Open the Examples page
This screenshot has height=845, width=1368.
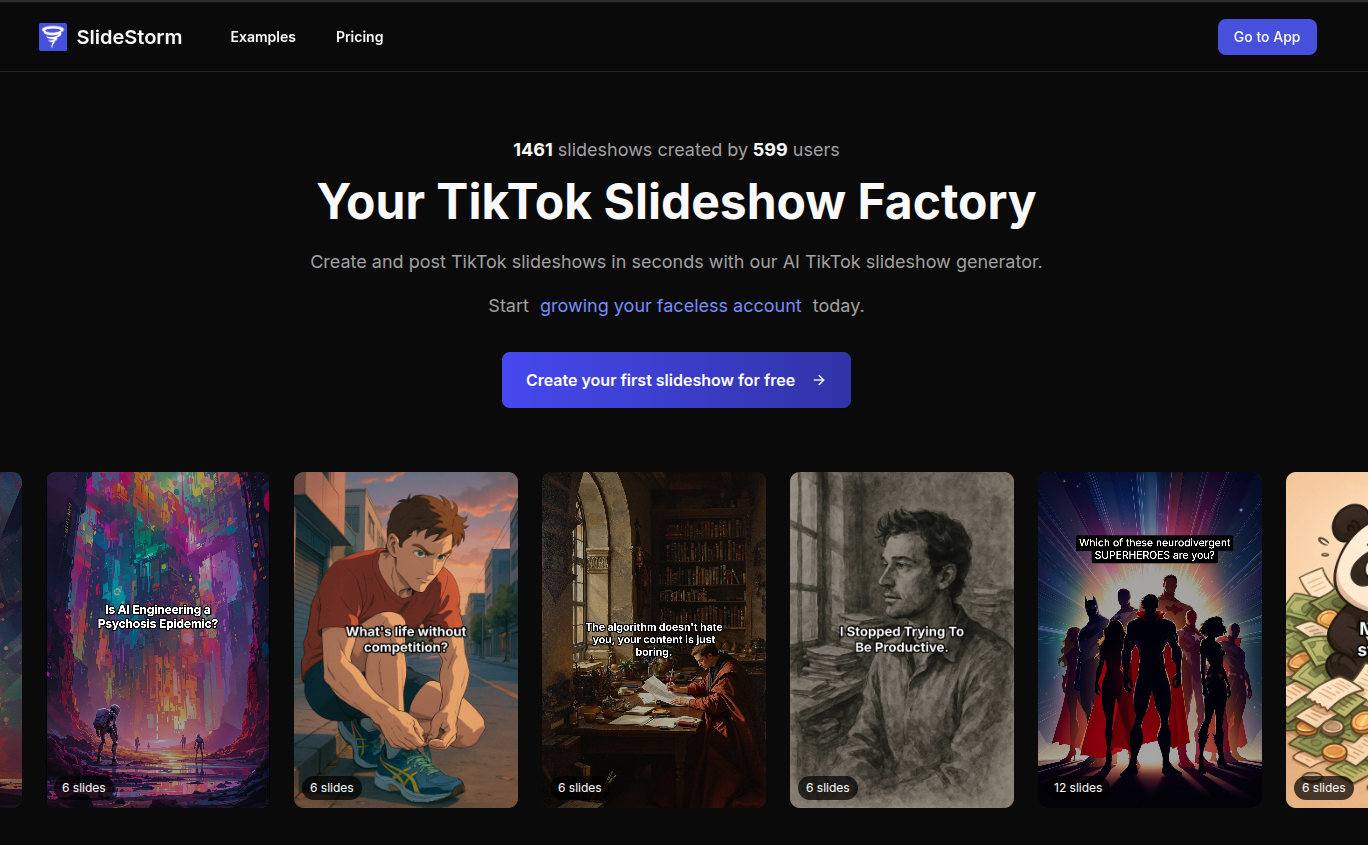263,36
